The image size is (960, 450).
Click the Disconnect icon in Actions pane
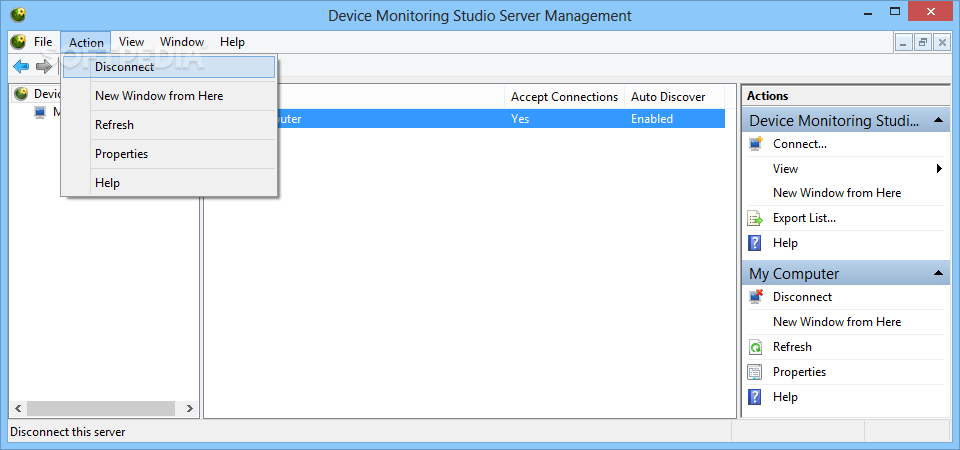[x=756, y=297]
